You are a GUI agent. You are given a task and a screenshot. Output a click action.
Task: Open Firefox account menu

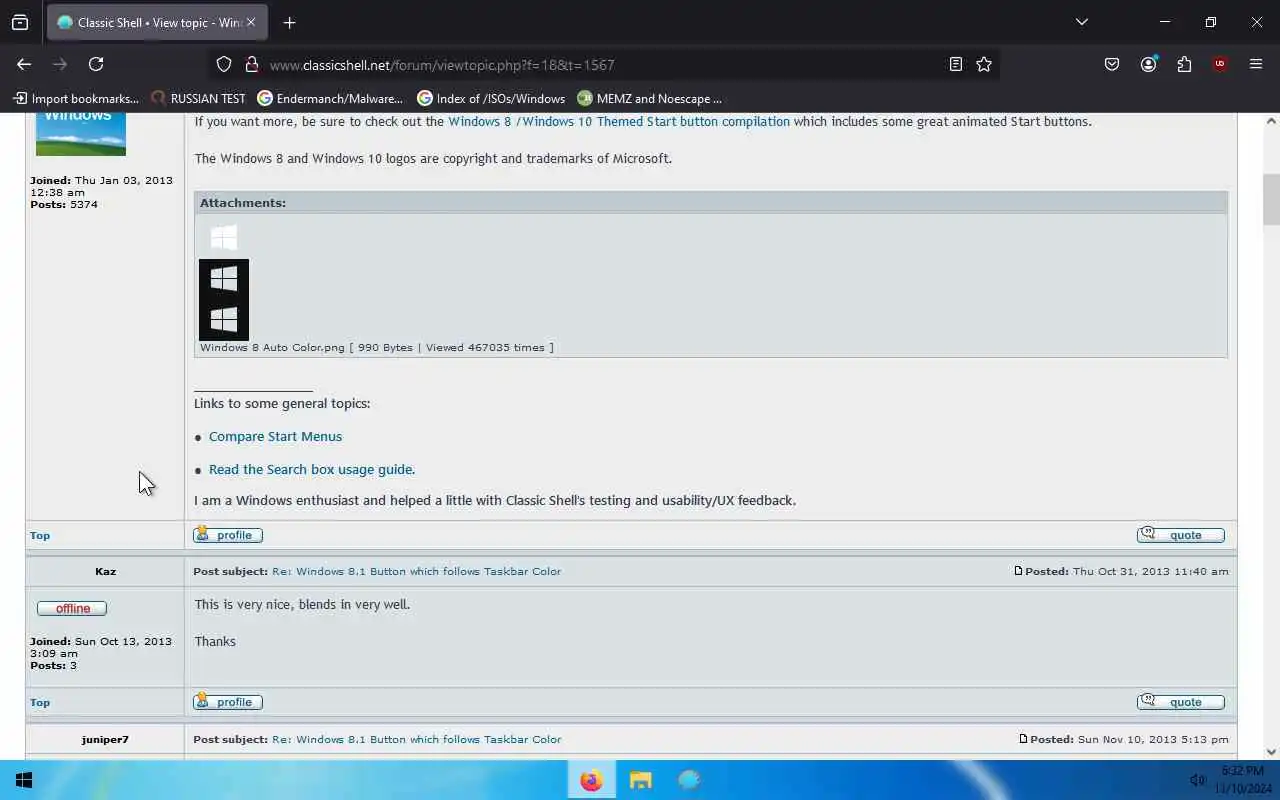1148,64
